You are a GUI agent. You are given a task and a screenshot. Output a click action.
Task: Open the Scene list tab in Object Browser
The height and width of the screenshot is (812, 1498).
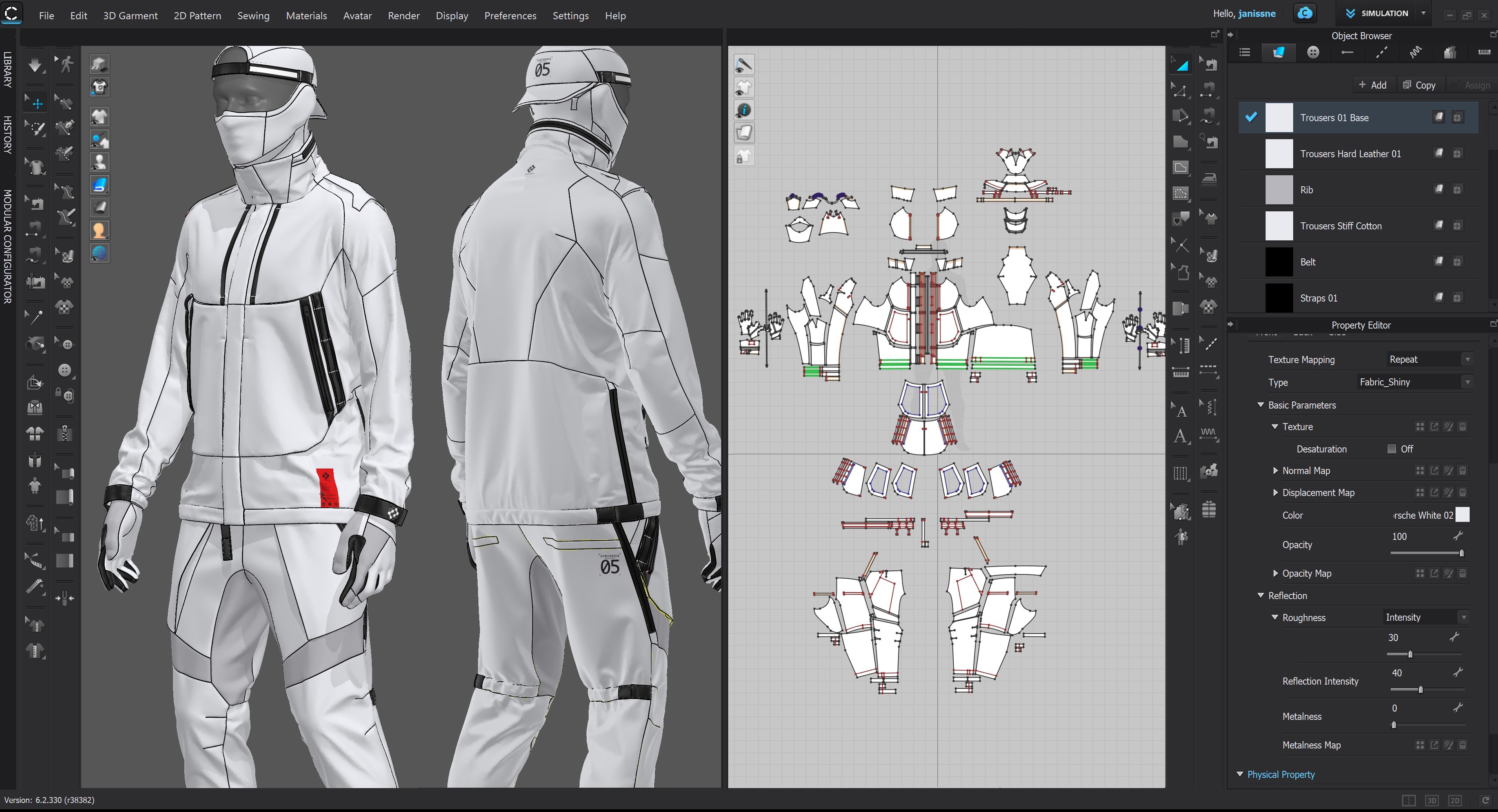click(x=1244, y=52)
